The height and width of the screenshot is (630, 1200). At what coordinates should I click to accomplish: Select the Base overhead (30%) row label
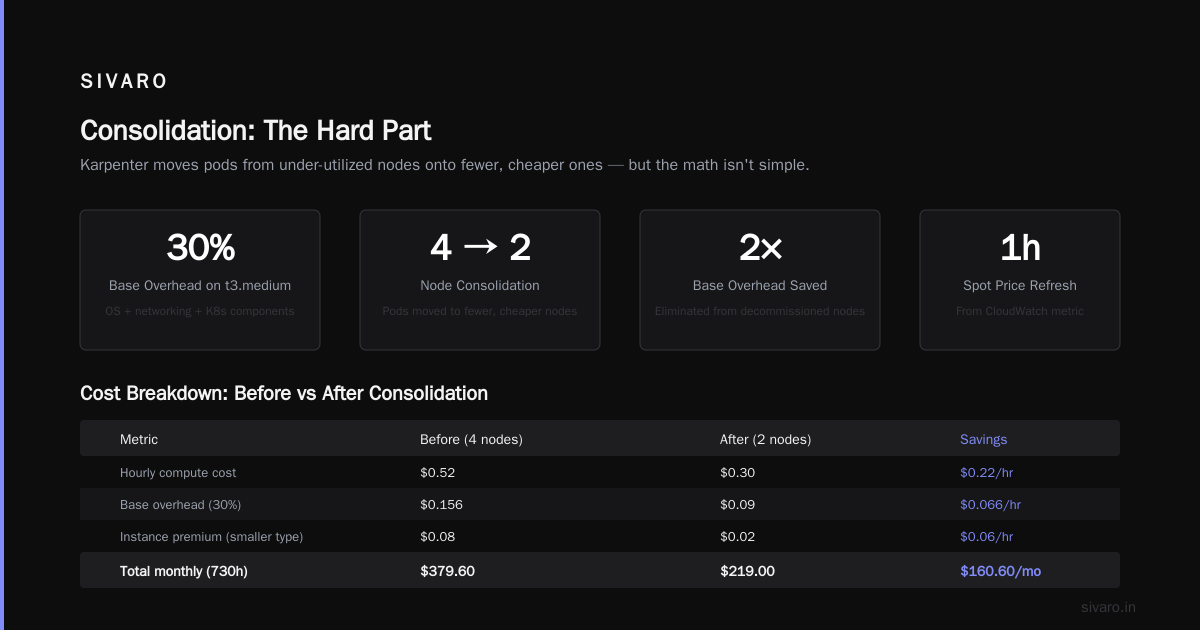(180, 504)
